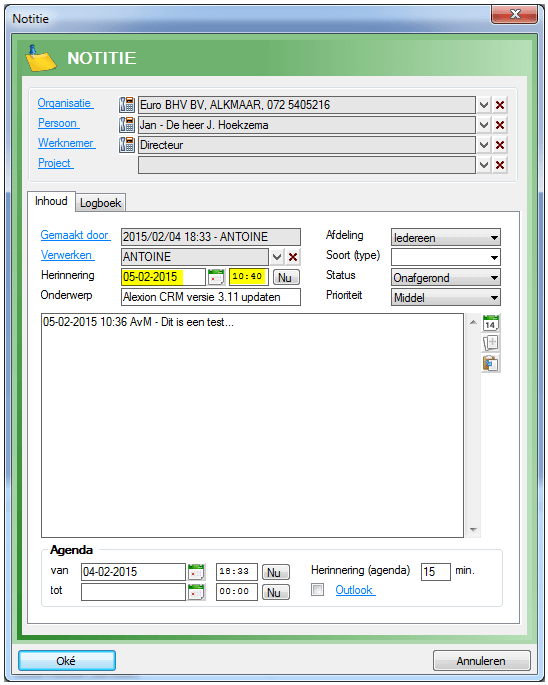This screenshot has height=685, width=548.
Task: Open the empty Soort (type) dropdown
Action: coord(446,257)
